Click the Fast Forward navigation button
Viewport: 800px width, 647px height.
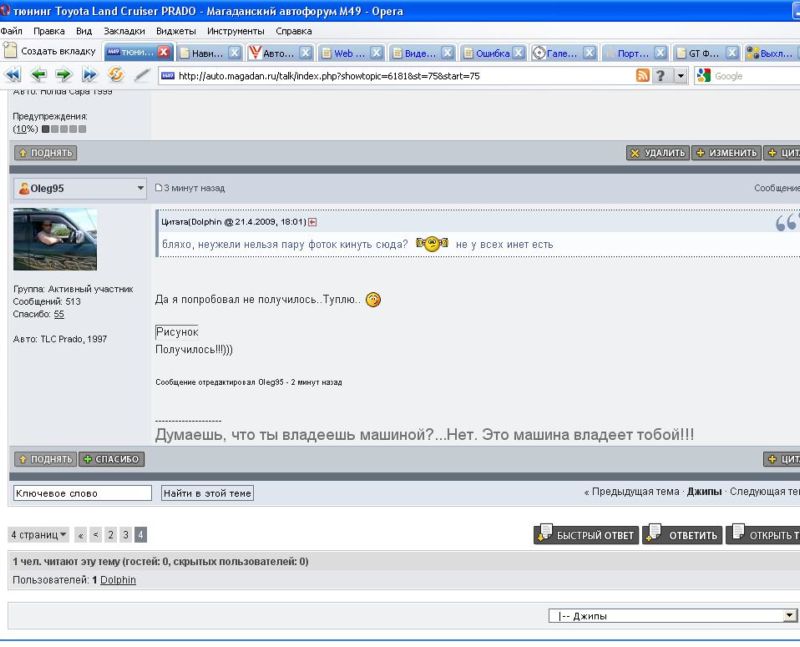[88, 75]
